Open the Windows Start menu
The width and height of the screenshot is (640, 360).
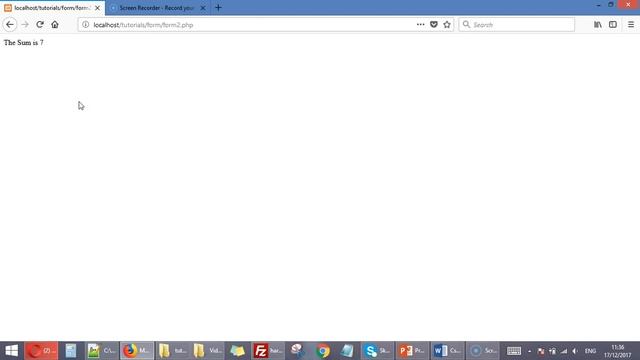point(11,351)
